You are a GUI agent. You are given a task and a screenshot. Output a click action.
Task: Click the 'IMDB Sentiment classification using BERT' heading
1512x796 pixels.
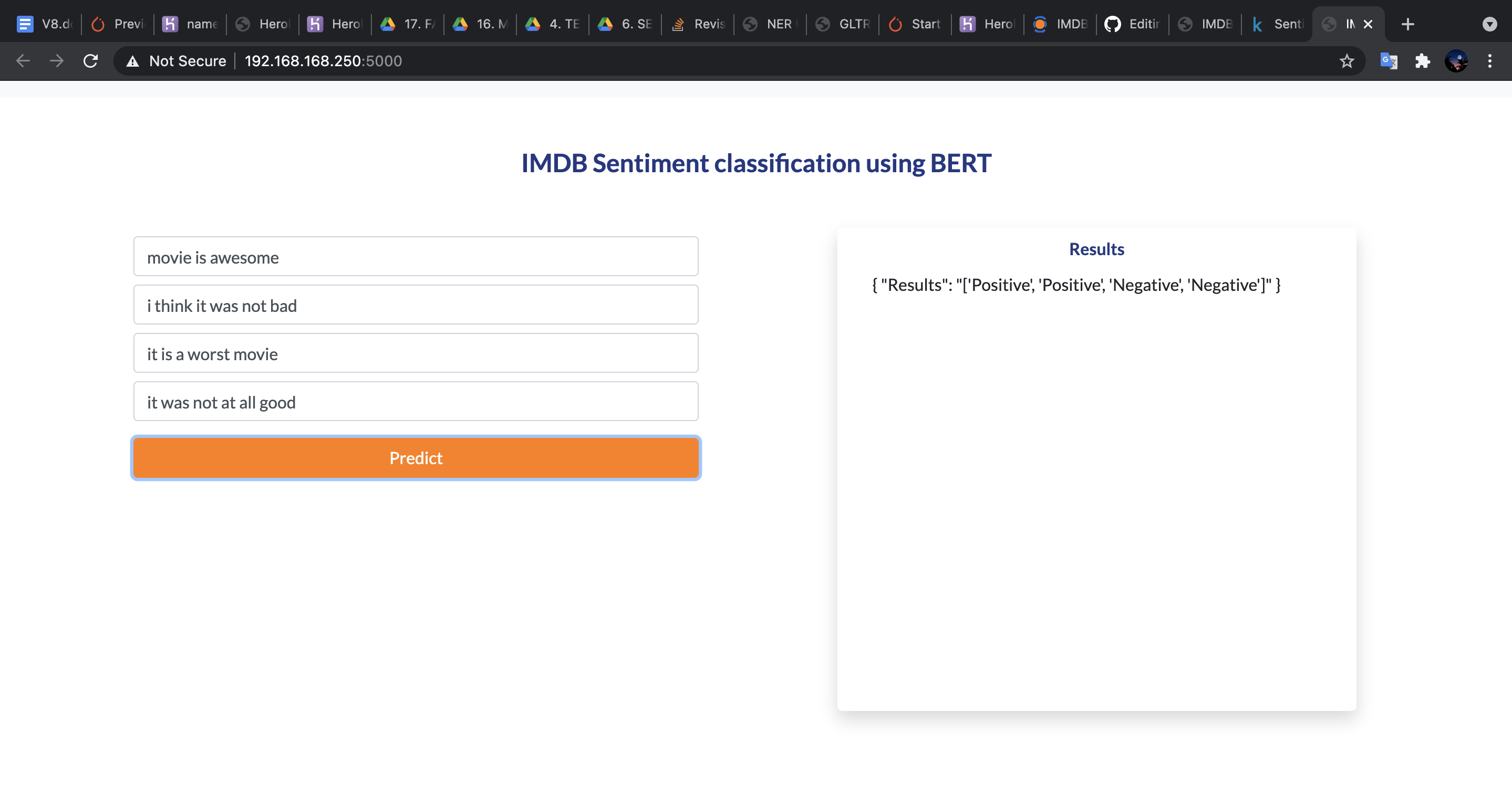click(756, 163)
